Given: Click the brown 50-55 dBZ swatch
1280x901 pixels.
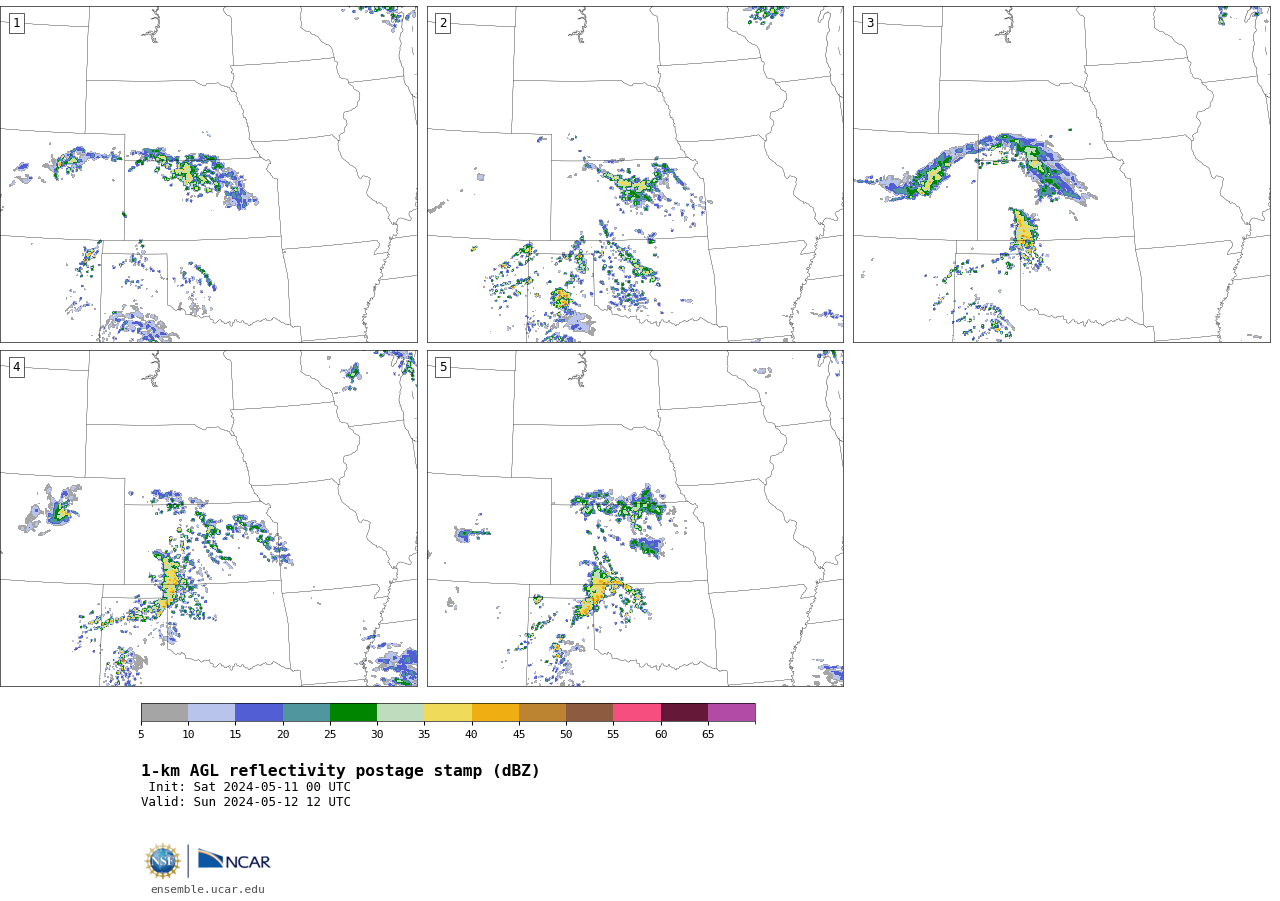Looking at the screenshot, I should (590, 713).
